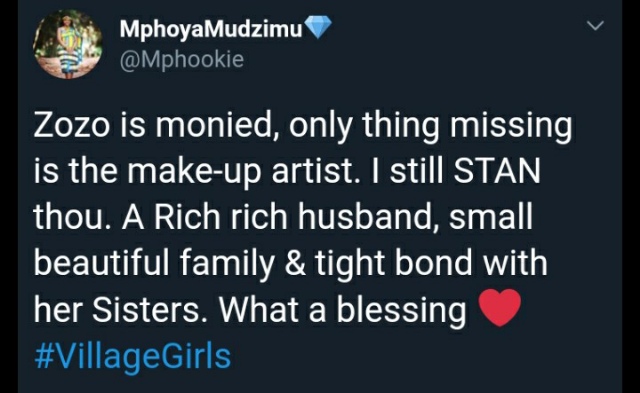Open the @Mphookie handle profile
640x393 pixels.
[182, 60]
